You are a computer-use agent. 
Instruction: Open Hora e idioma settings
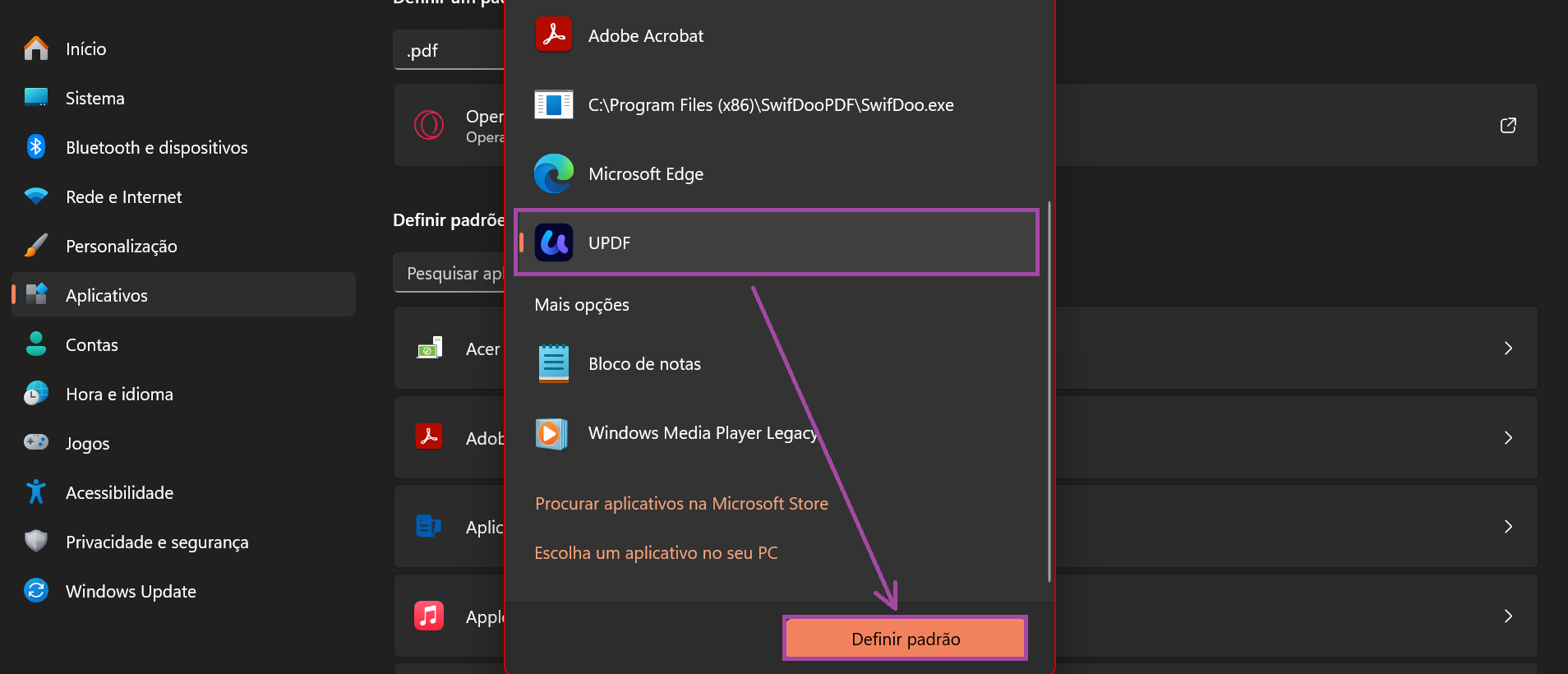pyautogui.click(x=184, y=394)
